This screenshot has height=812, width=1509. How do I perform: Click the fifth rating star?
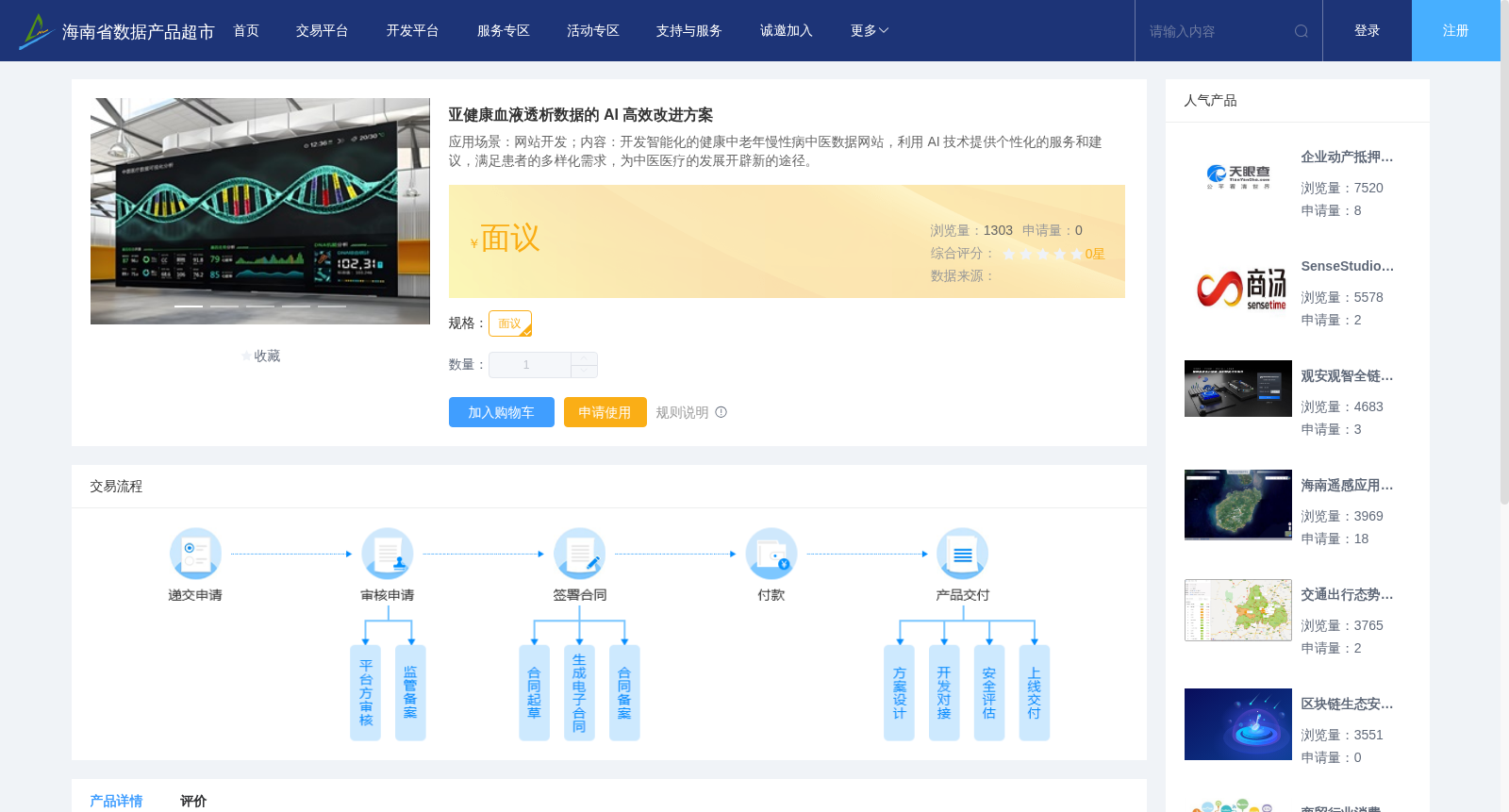tap(1077, 254)
